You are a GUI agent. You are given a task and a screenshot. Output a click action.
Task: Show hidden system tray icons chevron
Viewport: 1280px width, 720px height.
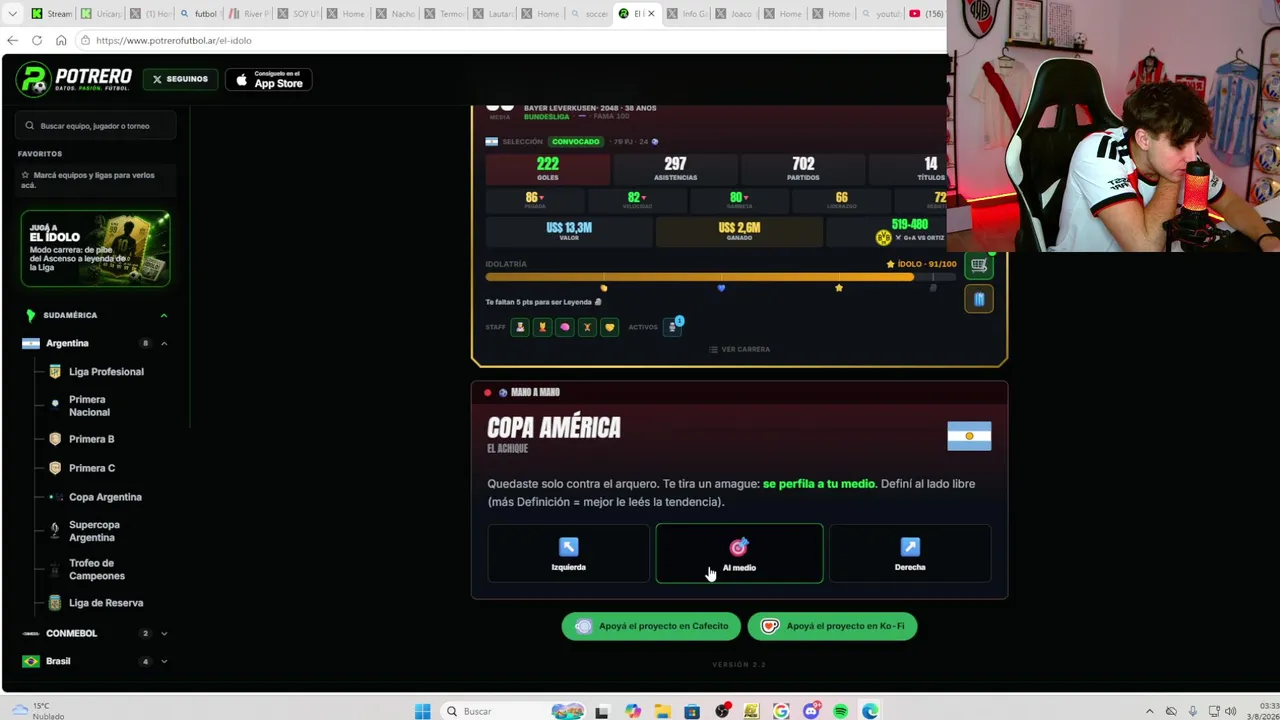1149,711
